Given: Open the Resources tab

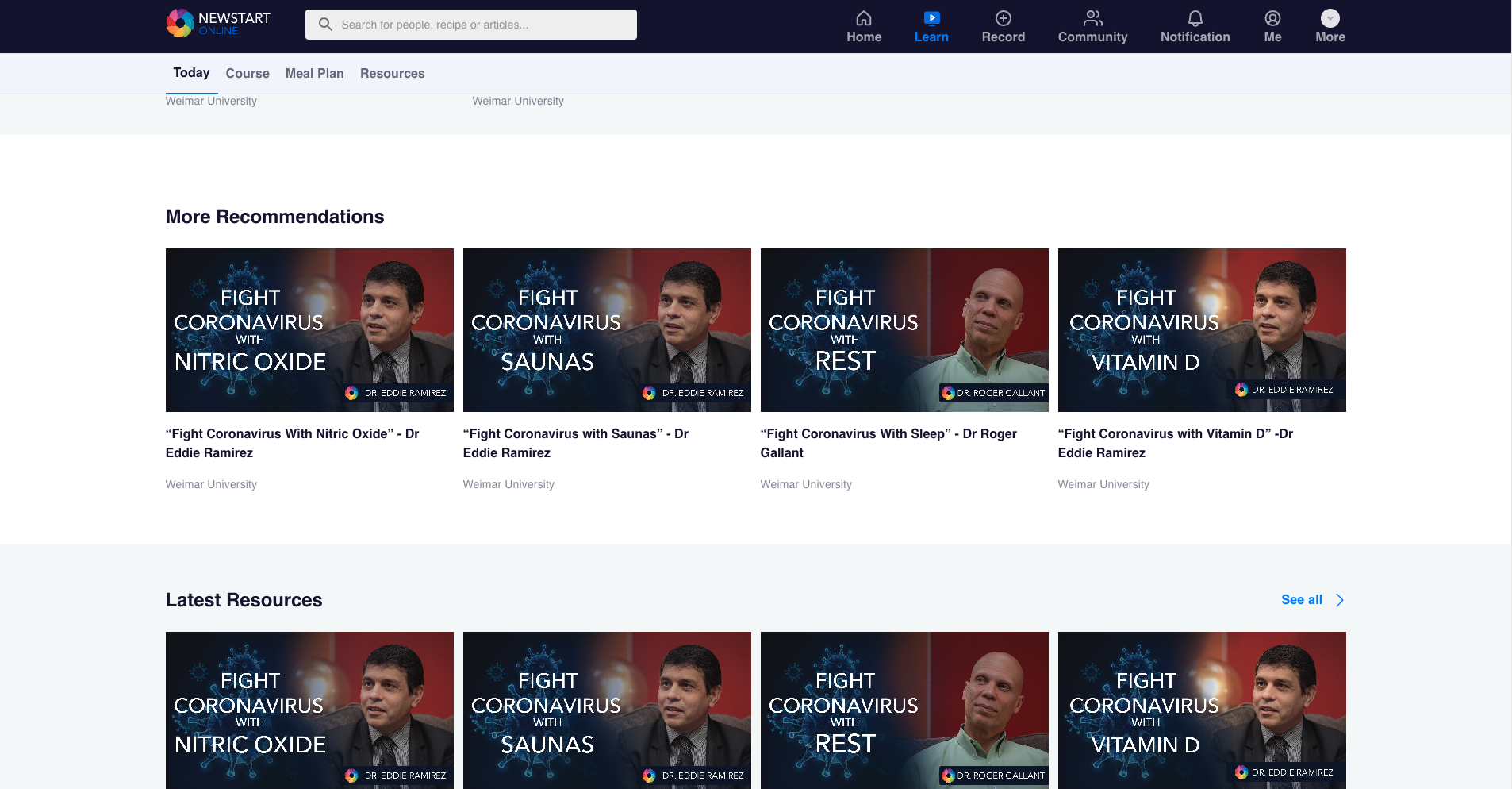Looking at the screenshot, I should click(x=392, y=74).
